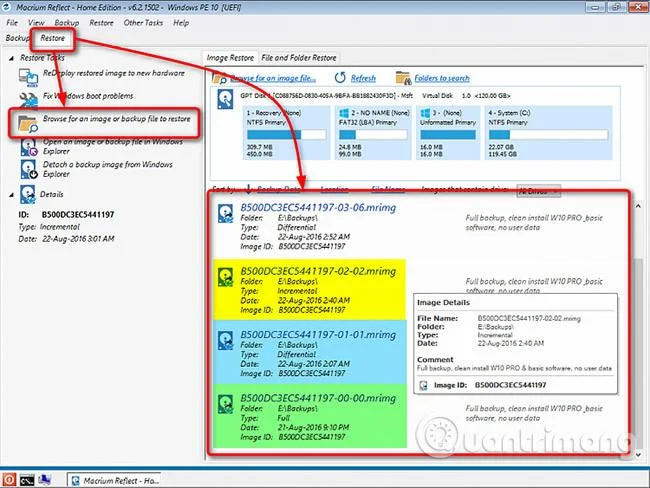Click the red power icon in the taskbar

9,480
